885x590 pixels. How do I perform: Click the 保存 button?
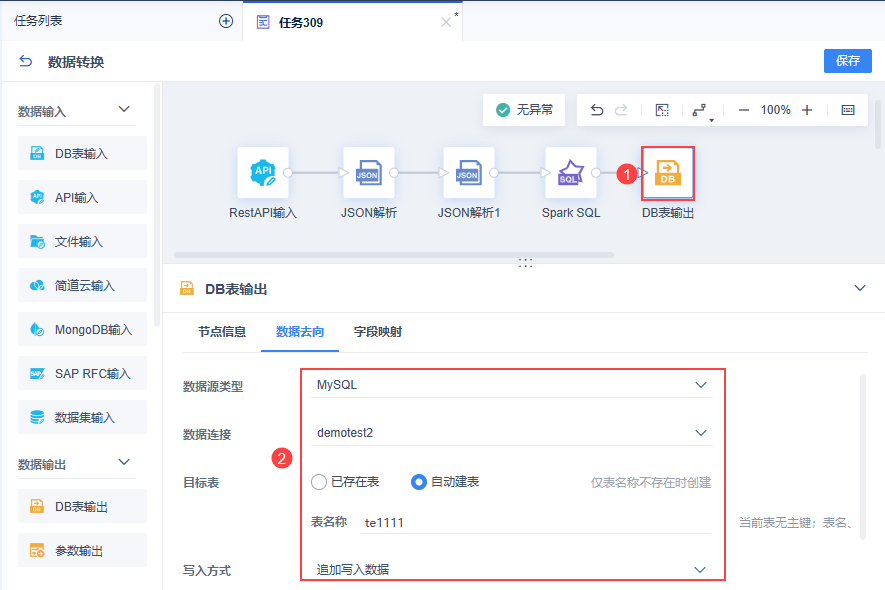click(848, 61)
